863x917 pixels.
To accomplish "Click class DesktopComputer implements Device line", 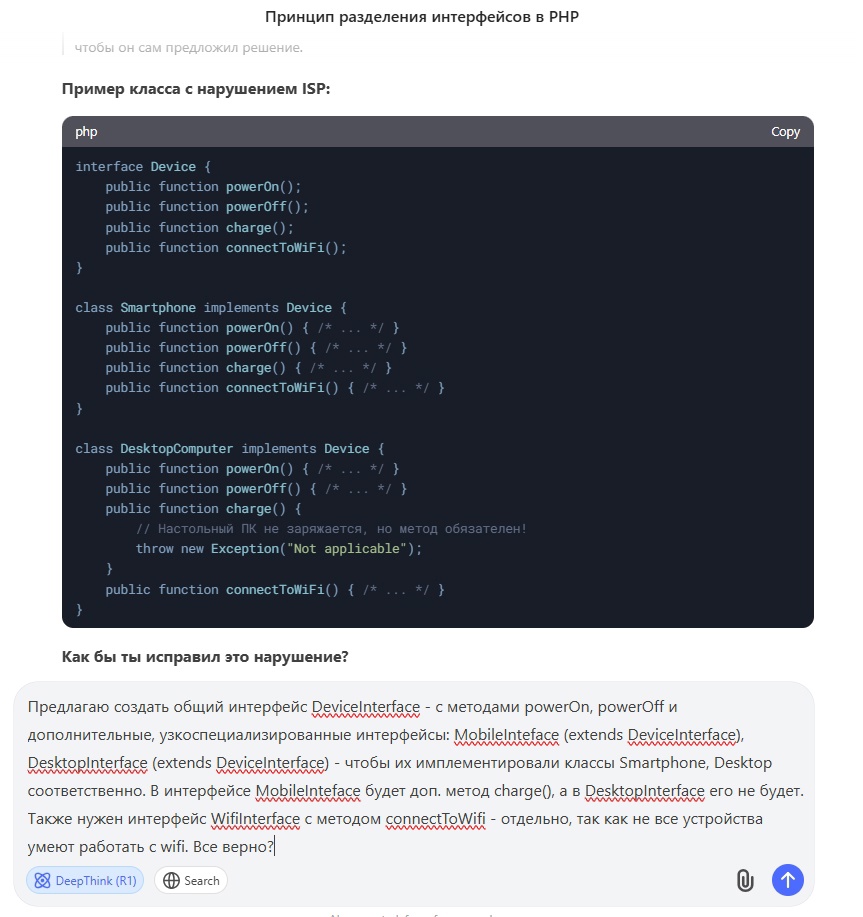I will (x=230, y=449).
